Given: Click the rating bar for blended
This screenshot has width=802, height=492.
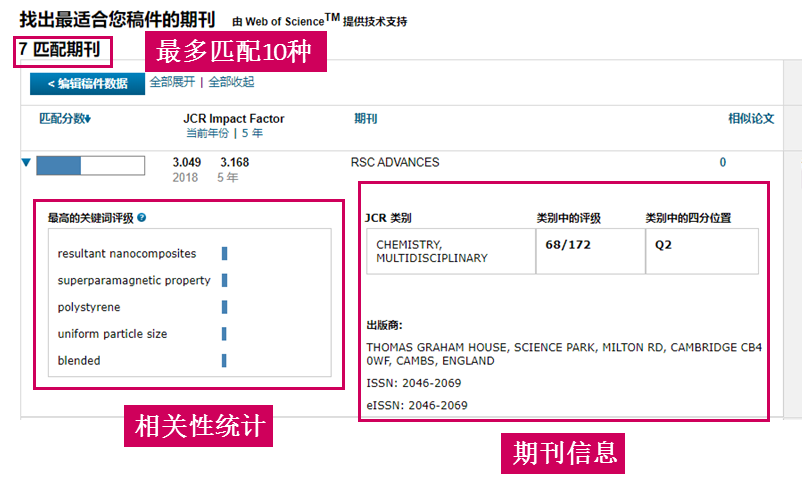Looking at the screenshot, I should [x=224, y=361].
